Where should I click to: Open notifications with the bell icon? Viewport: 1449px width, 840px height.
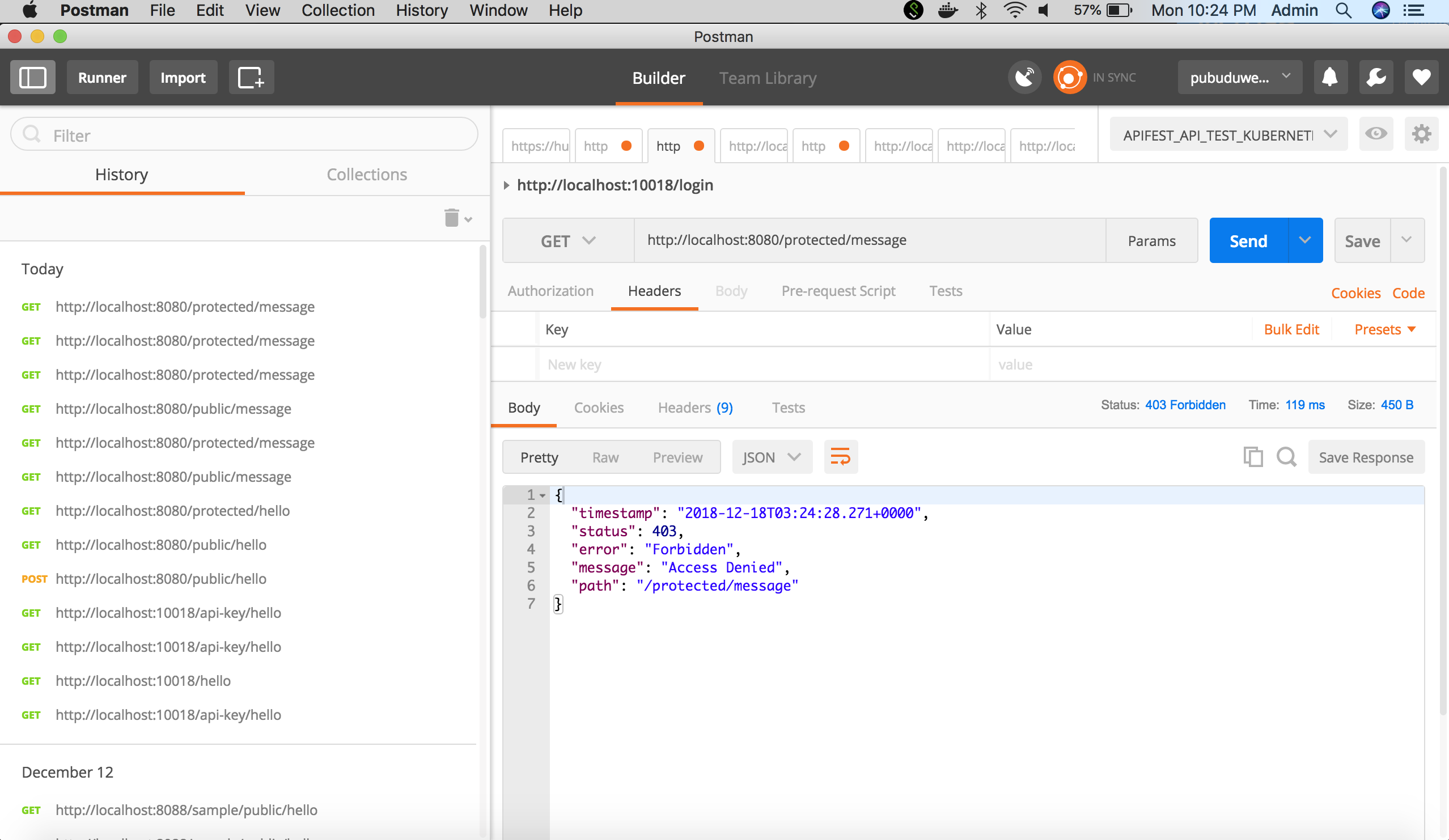pos(1329,77)
